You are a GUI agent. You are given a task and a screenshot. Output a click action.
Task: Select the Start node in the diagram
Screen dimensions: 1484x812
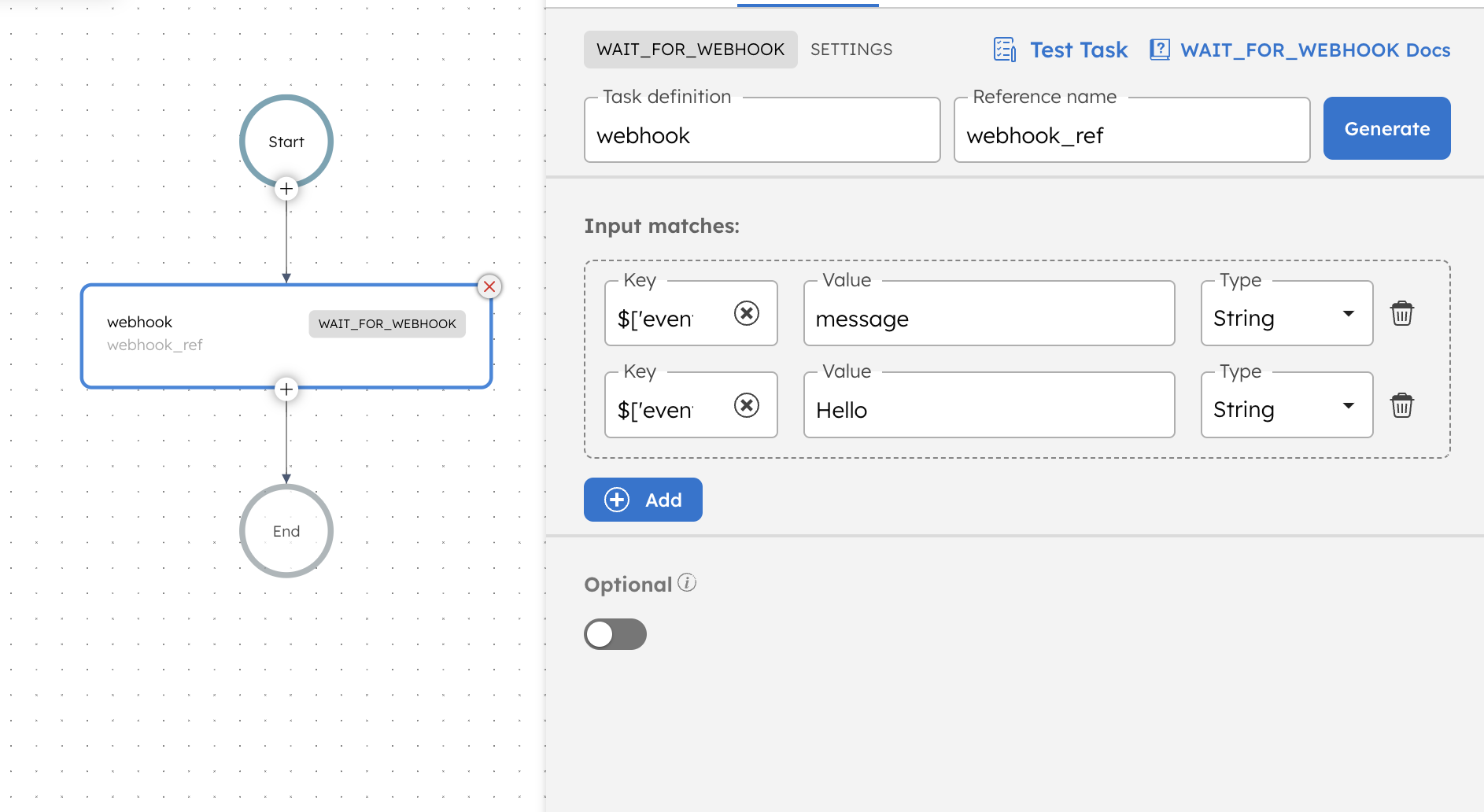tap(286, 142)
